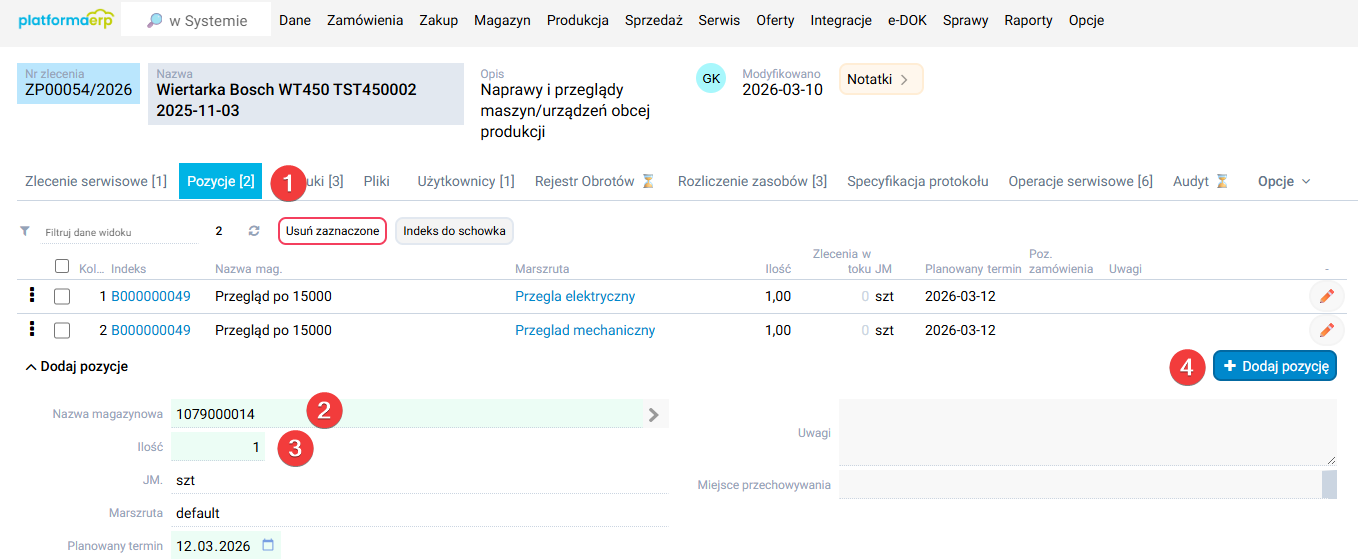Image resolution: width=1358 pixels, height=559 pixels.
Task: Open the Opcje menu in top bar
Action: point(1087,20)
